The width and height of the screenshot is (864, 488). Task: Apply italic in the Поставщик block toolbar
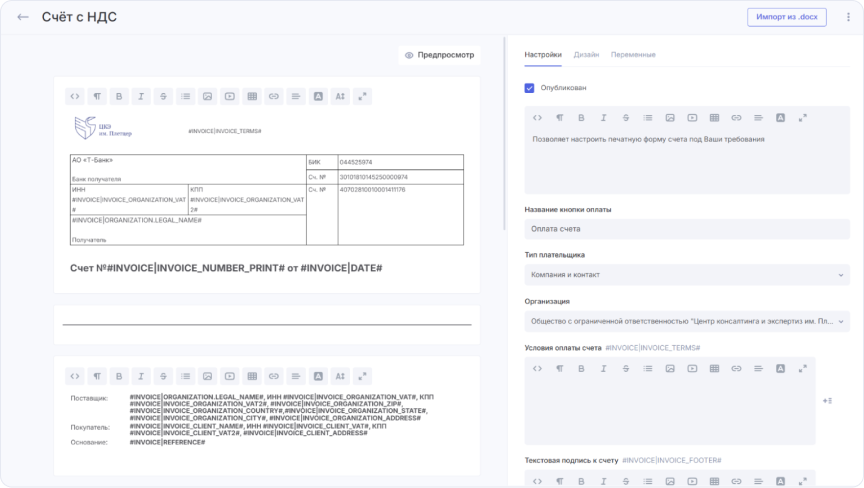click(141, 376)
